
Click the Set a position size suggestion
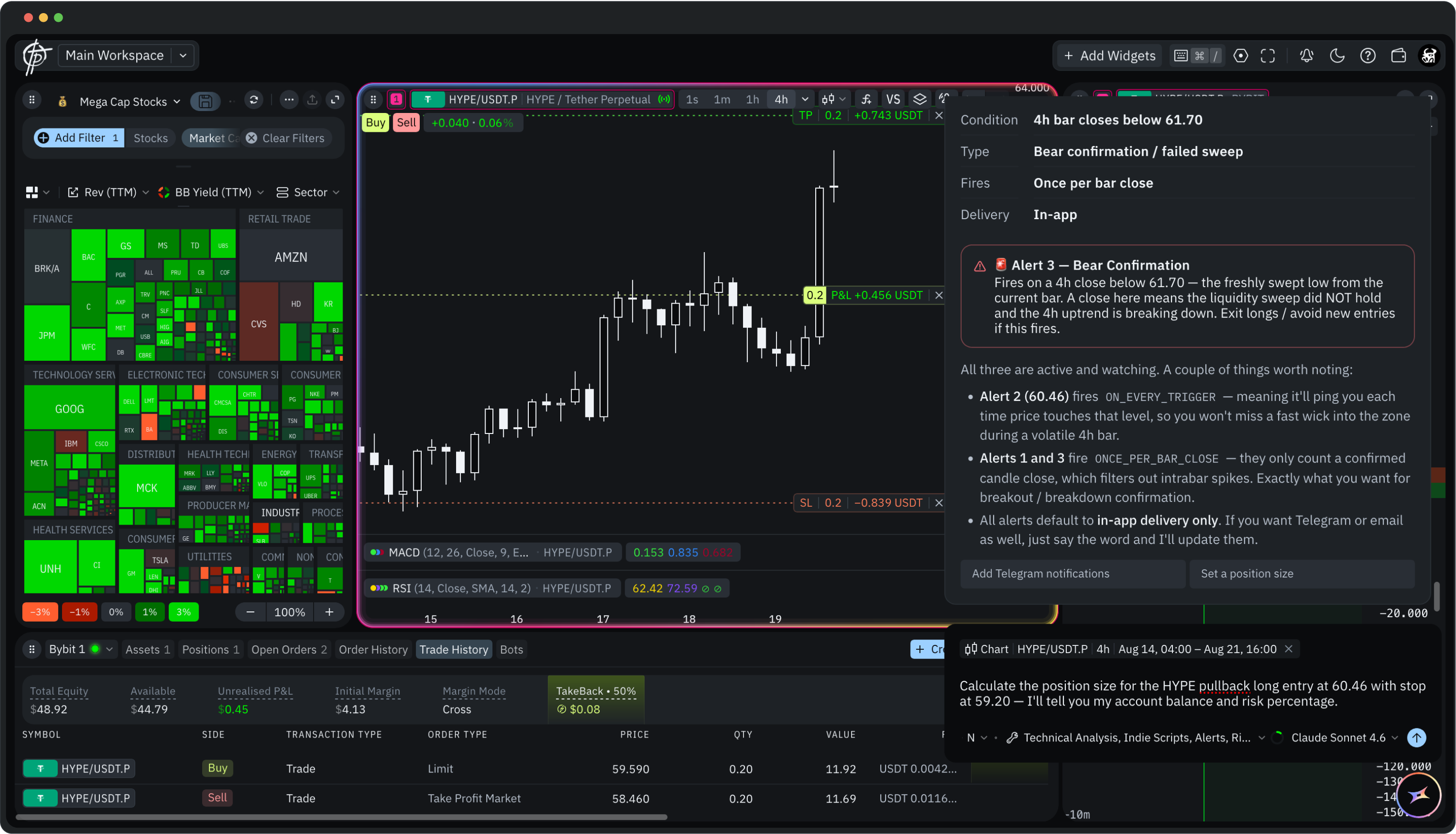pos(1302,574)
